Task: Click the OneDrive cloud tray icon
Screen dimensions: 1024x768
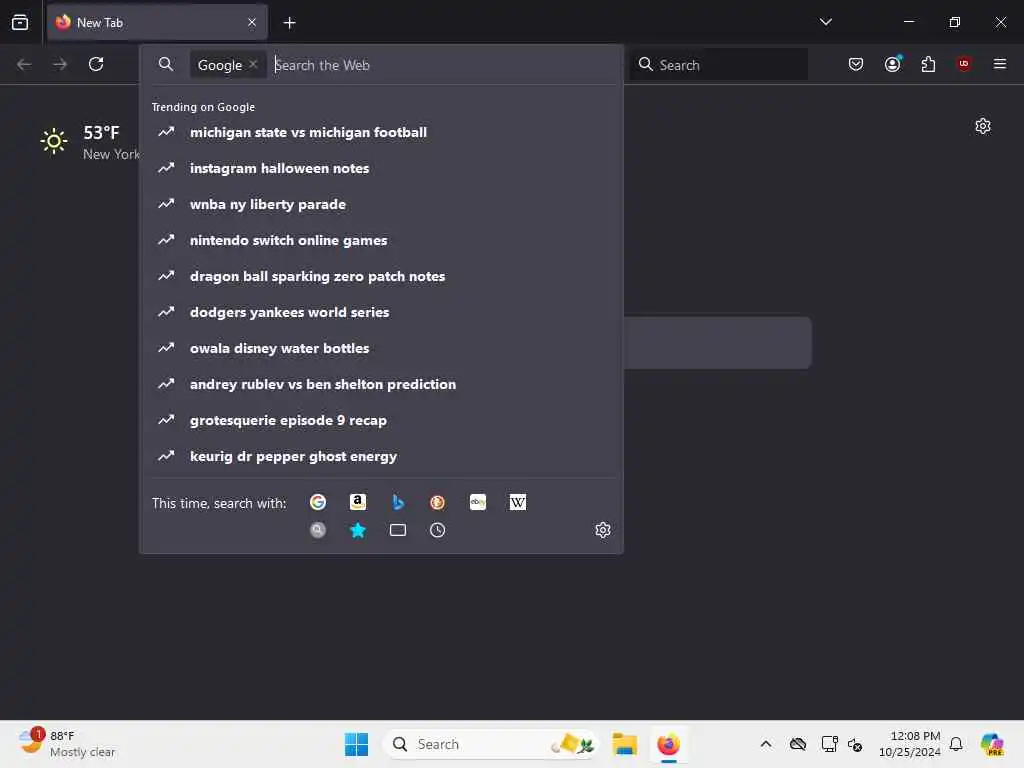Action: [x=798, y=744]
